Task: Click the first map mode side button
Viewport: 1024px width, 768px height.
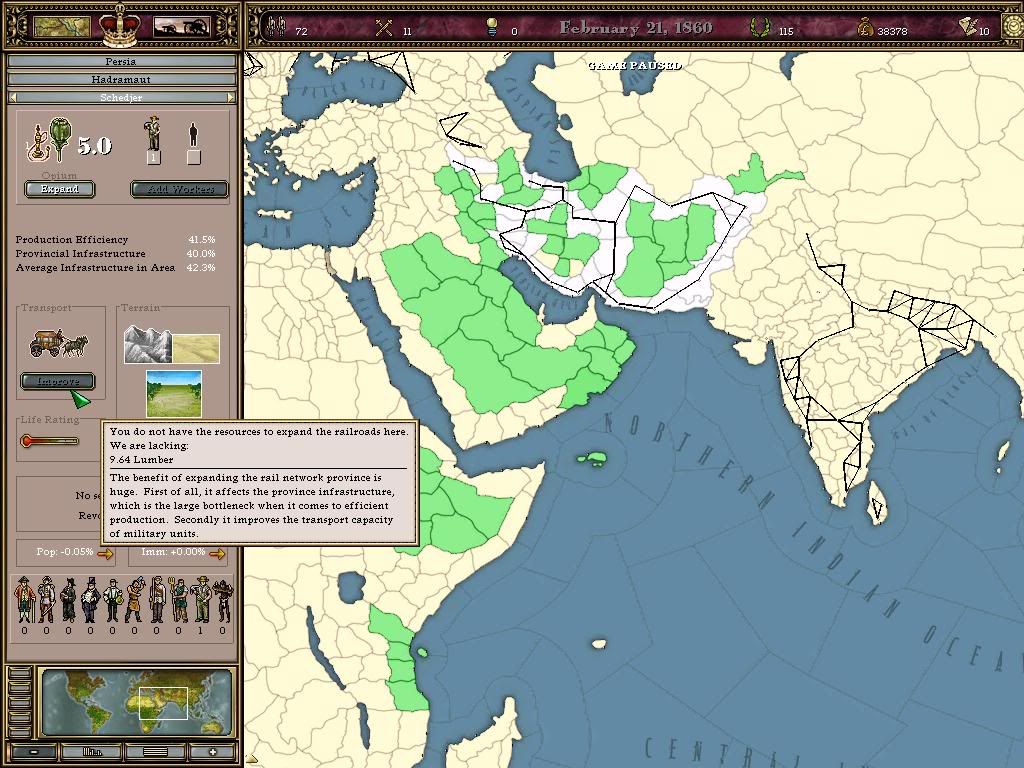Action: click(x=21, y=674)
